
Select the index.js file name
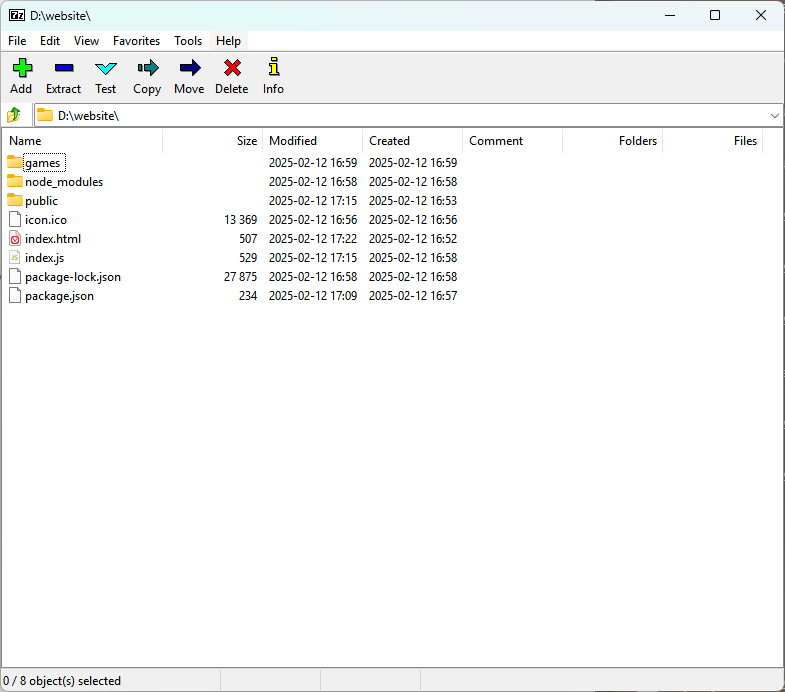tap(45, 258)
